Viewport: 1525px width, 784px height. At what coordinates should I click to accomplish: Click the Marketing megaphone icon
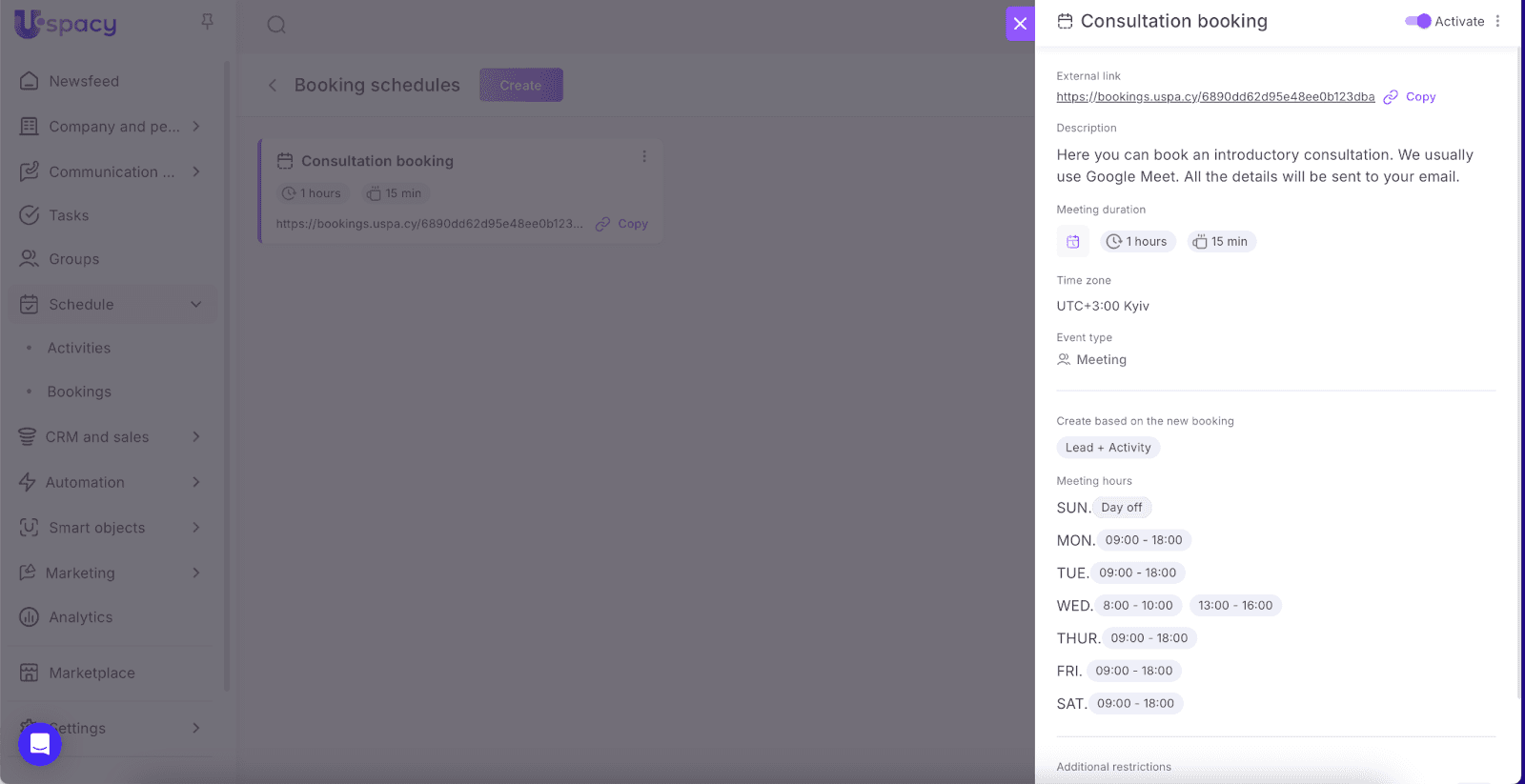click(28, 573)
